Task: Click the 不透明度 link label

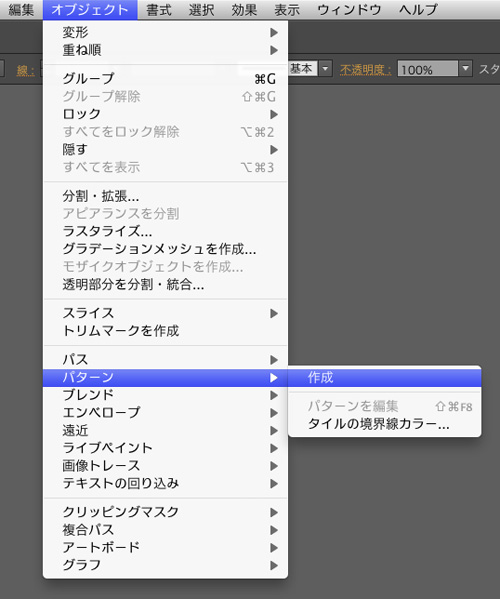Action: [366, 70]
